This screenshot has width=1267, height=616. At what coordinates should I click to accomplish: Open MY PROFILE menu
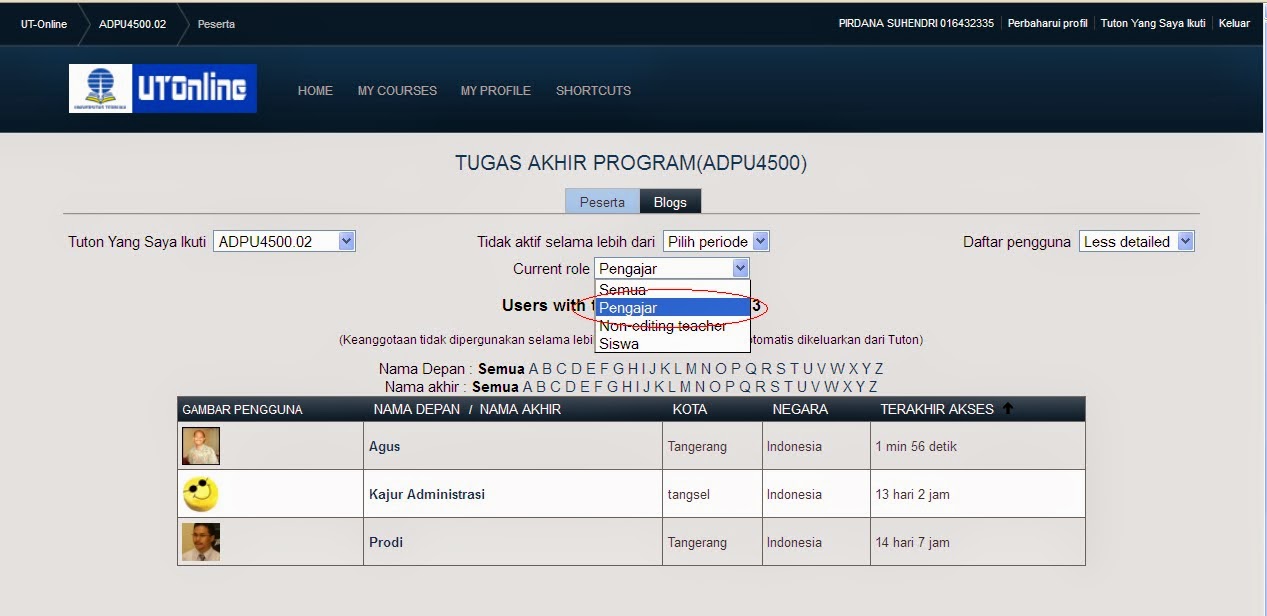click(x=495, y=91)
